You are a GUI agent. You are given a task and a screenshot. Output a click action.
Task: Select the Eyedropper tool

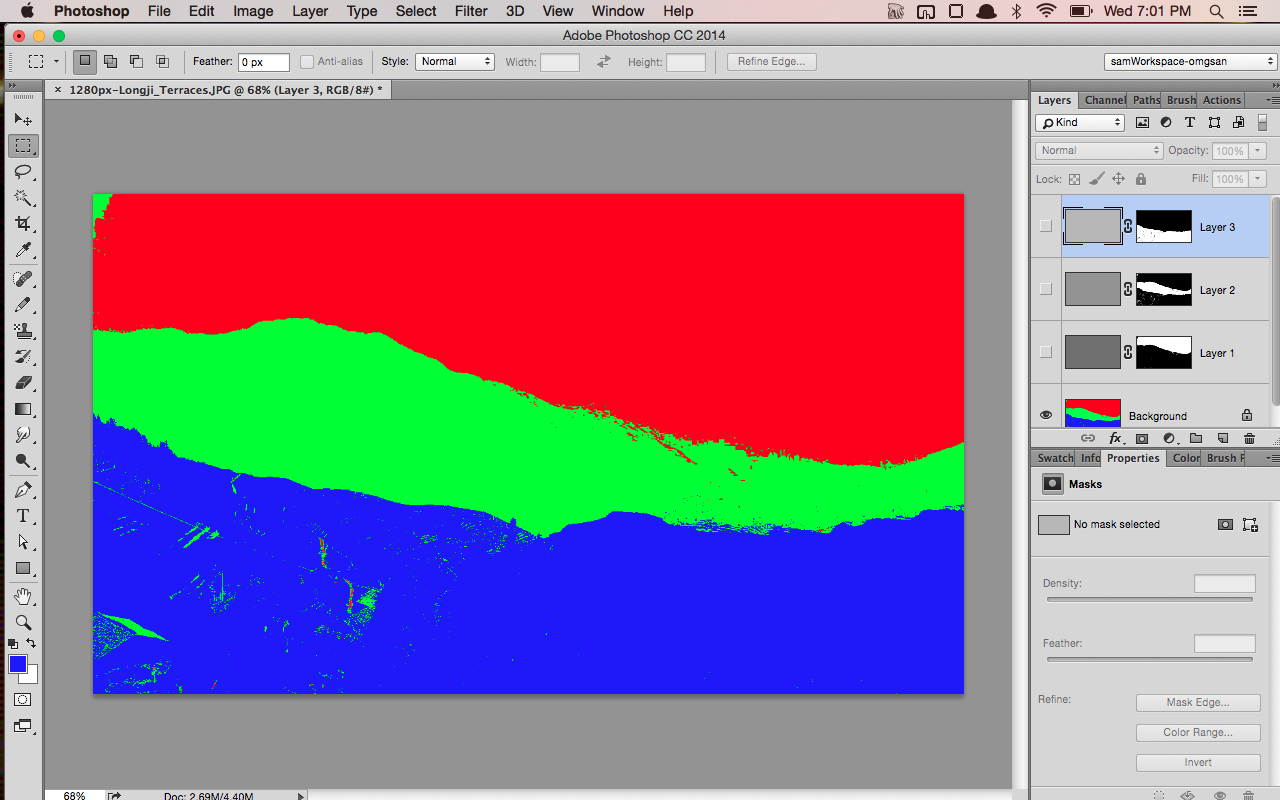(x=23, y=250)
